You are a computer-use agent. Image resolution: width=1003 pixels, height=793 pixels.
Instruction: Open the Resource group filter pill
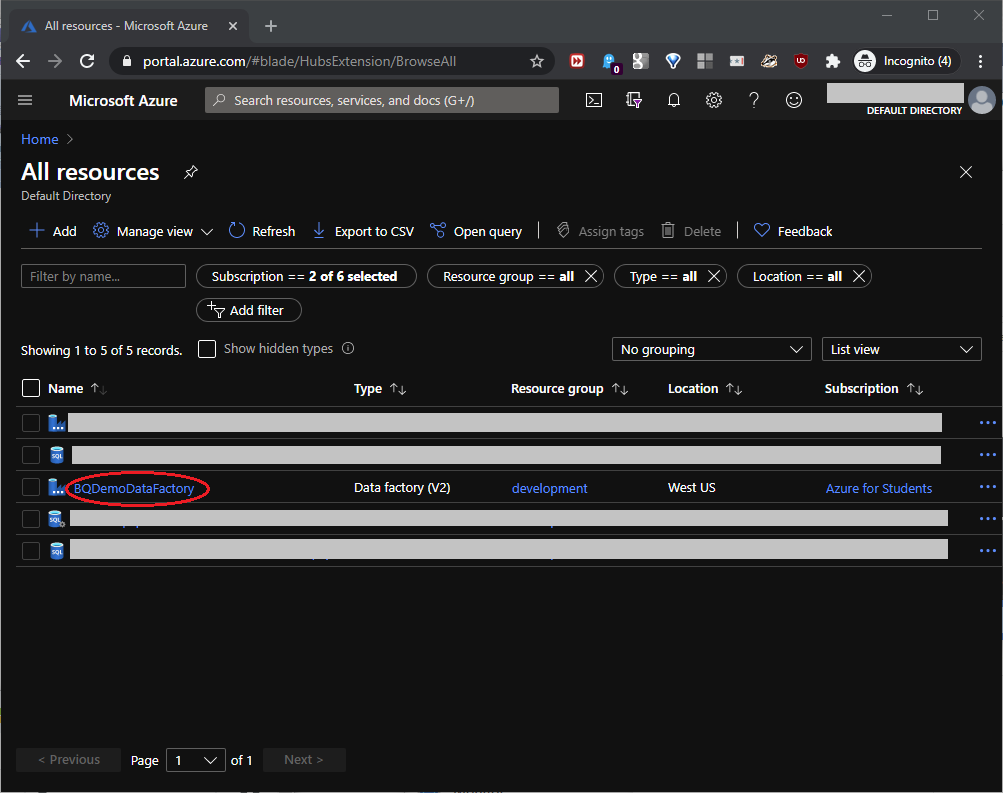point(508,276)
